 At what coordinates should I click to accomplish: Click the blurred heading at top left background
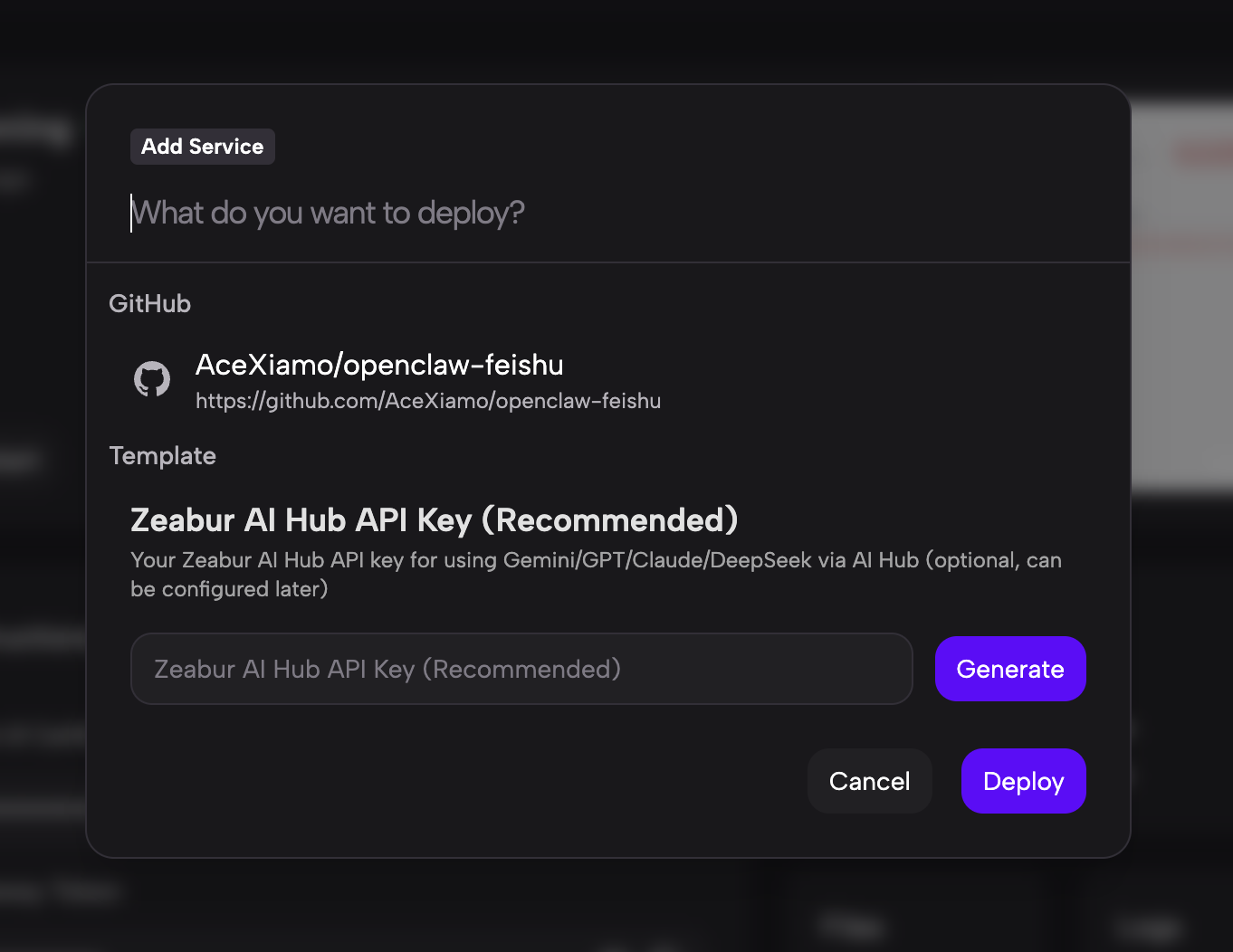coord(36,131)
